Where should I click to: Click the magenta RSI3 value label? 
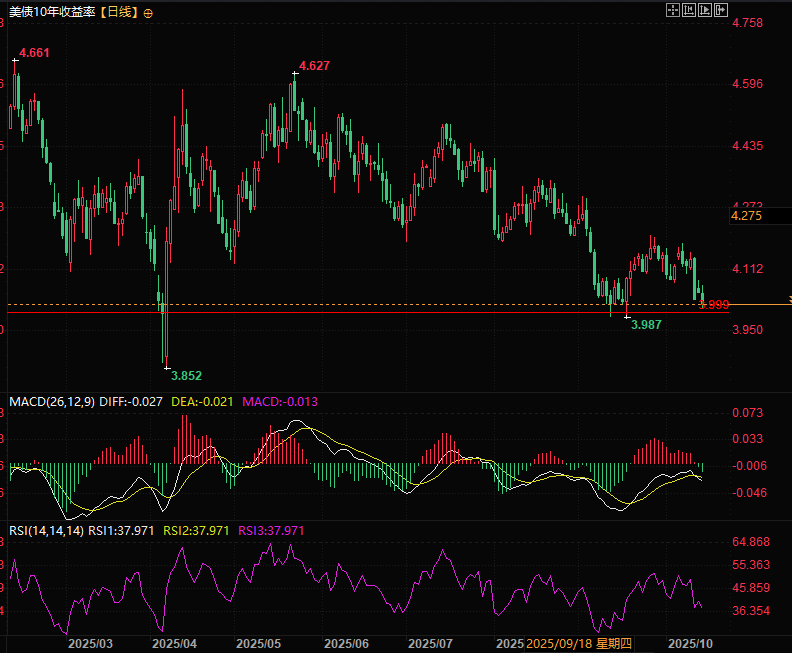point(271,530)
